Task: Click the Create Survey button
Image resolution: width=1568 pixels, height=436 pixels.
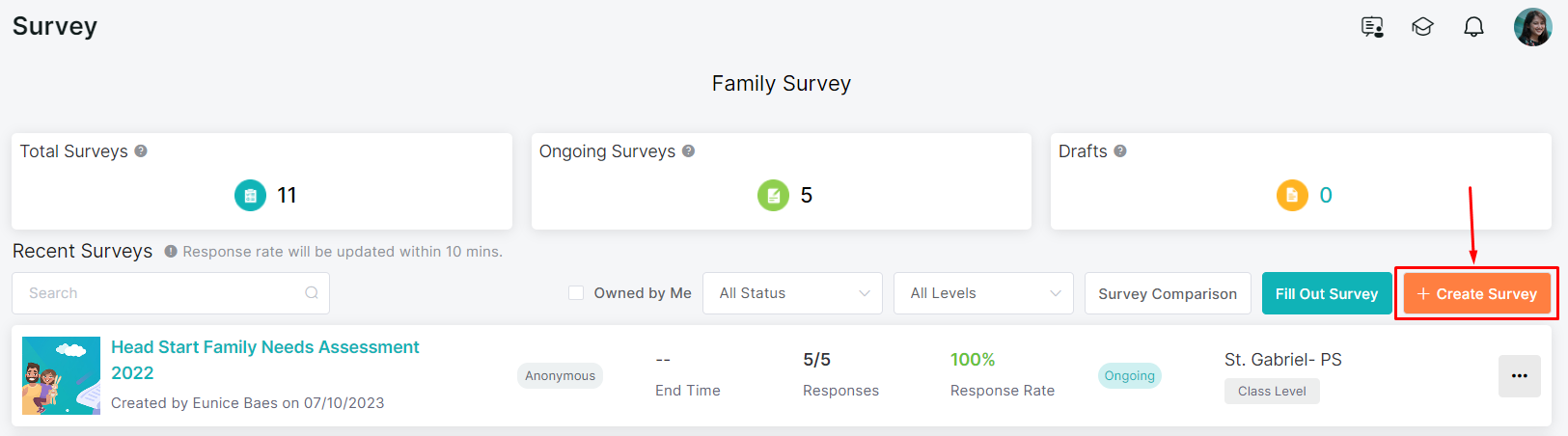Action: point(1476,293)
